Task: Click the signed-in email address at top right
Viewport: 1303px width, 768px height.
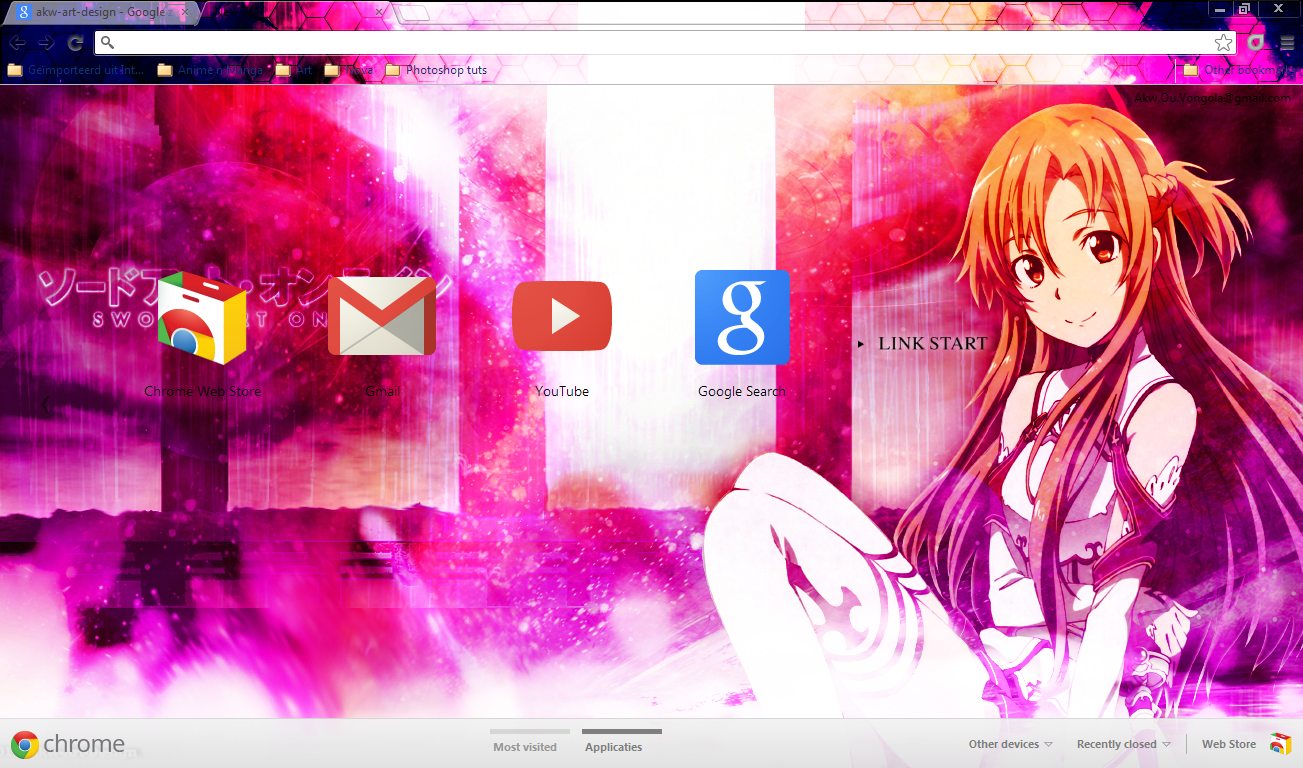Action: (1212, 98)
